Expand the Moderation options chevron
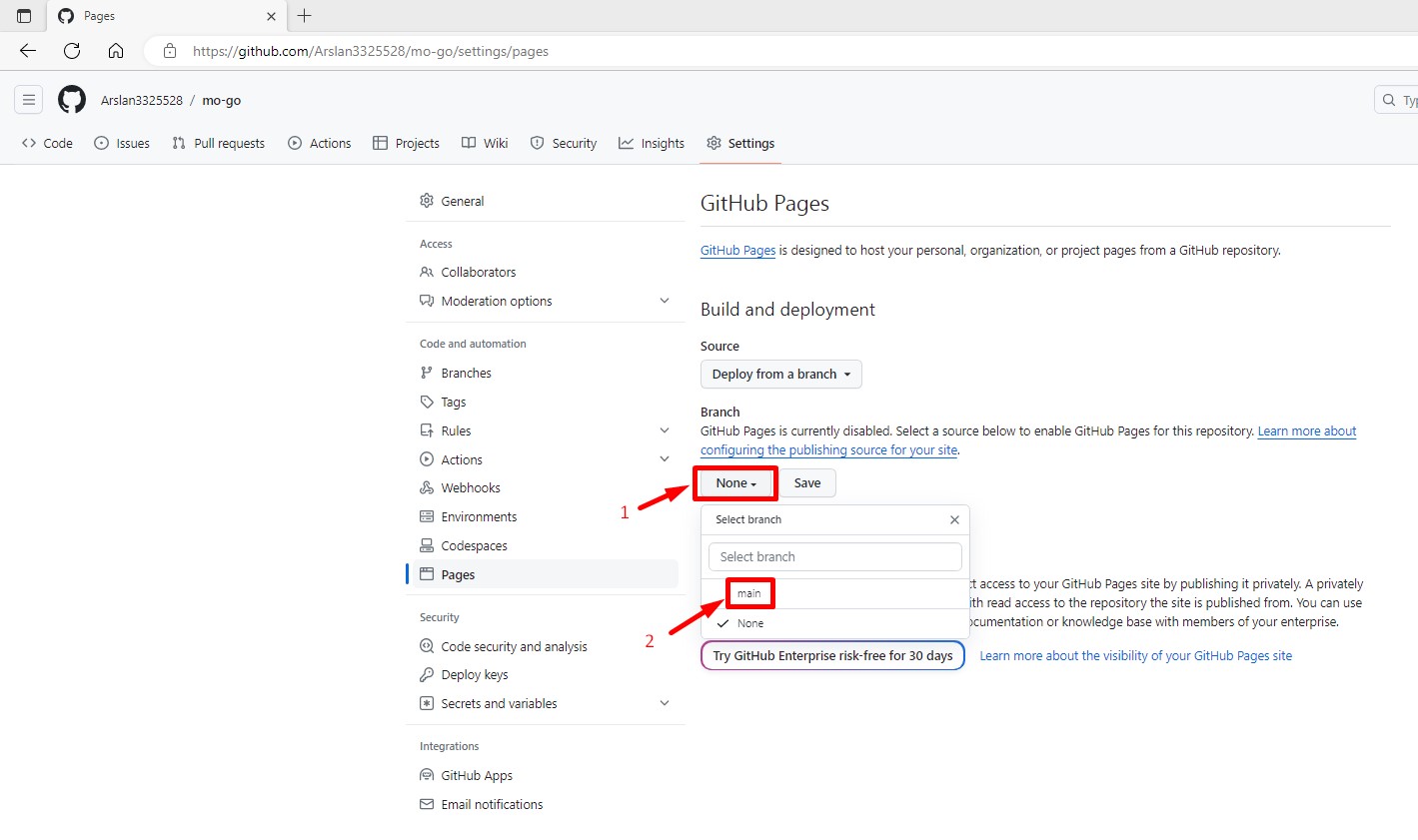1418x840 pixels. (x=665, y=301)
